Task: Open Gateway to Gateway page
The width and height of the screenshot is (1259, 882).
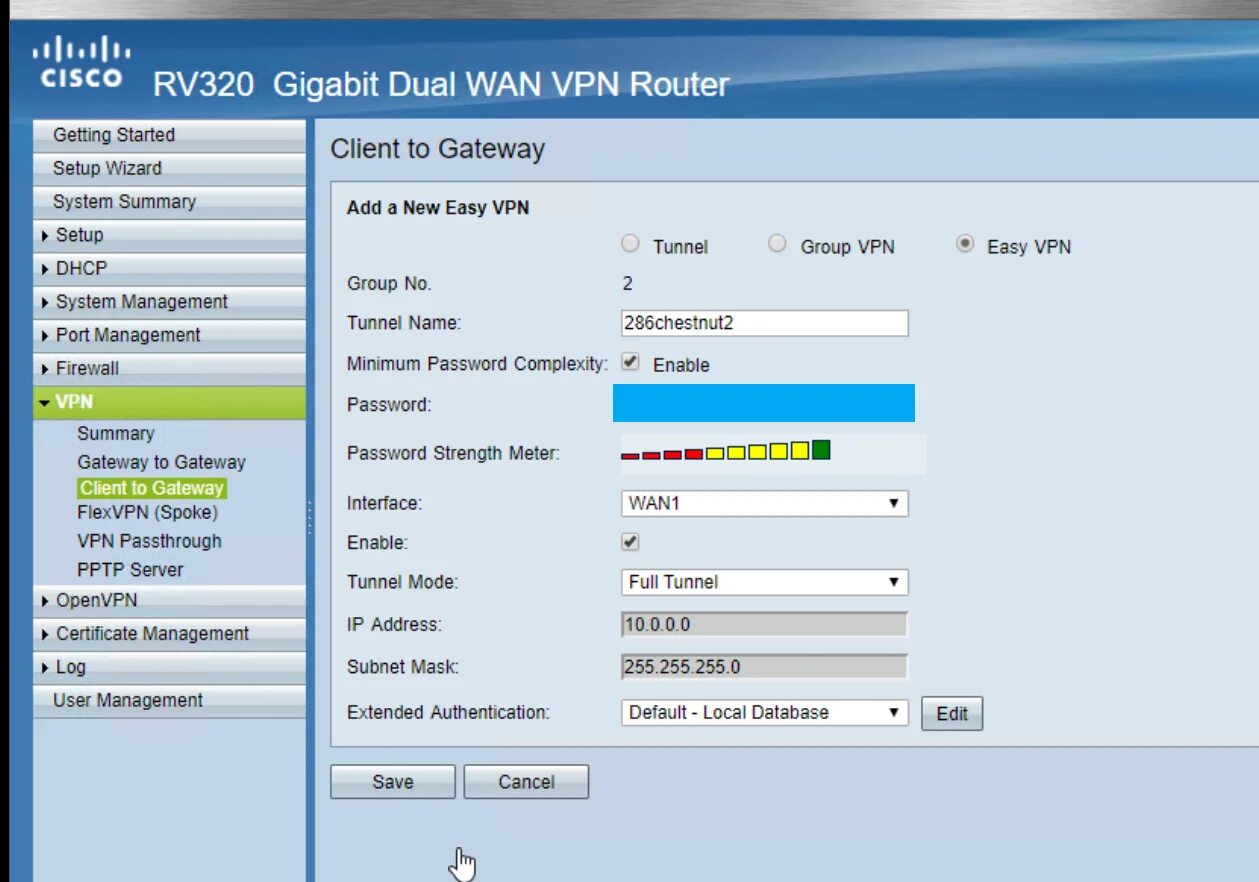Action: pos(161,462)
